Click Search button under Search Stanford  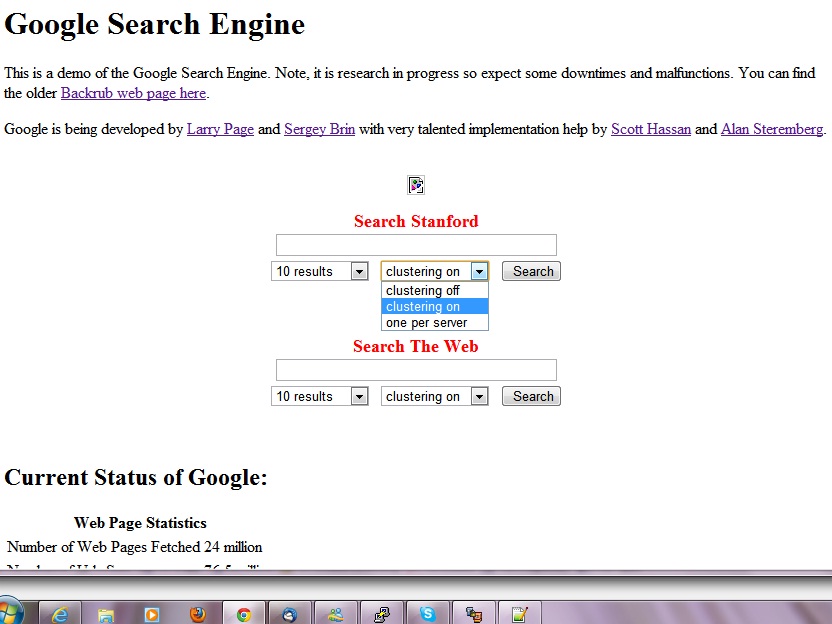[x=531, y=271]
